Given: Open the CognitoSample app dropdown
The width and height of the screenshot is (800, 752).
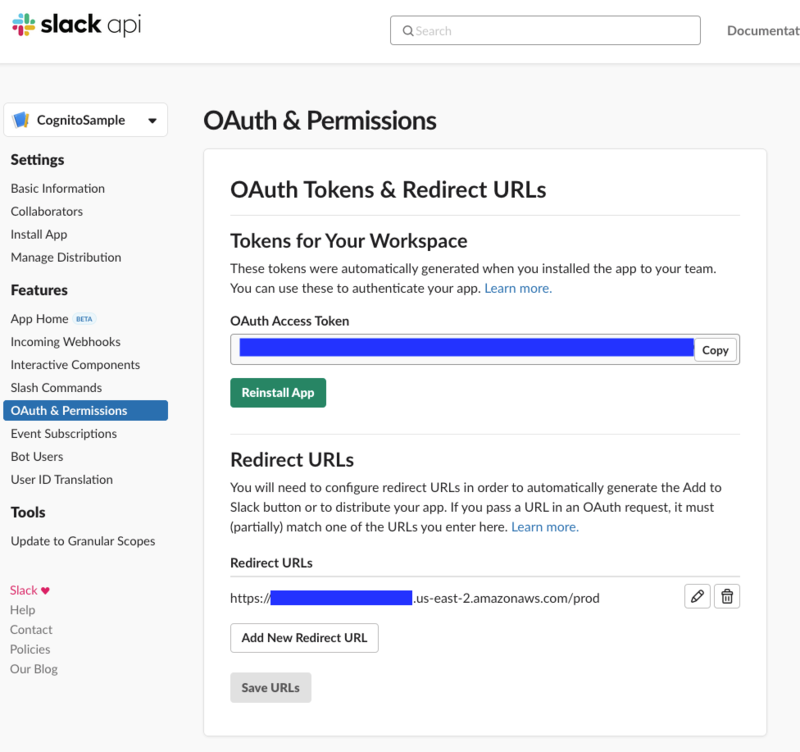Looking at the screenshot, I should 86,120.
